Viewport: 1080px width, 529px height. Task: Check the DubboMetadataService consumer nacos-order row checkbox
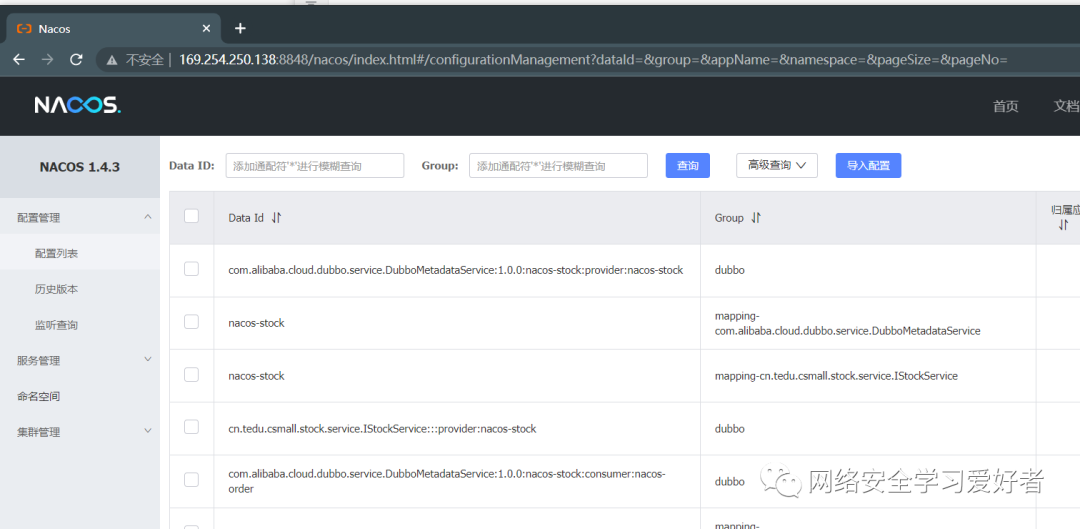tap(191, 480)
